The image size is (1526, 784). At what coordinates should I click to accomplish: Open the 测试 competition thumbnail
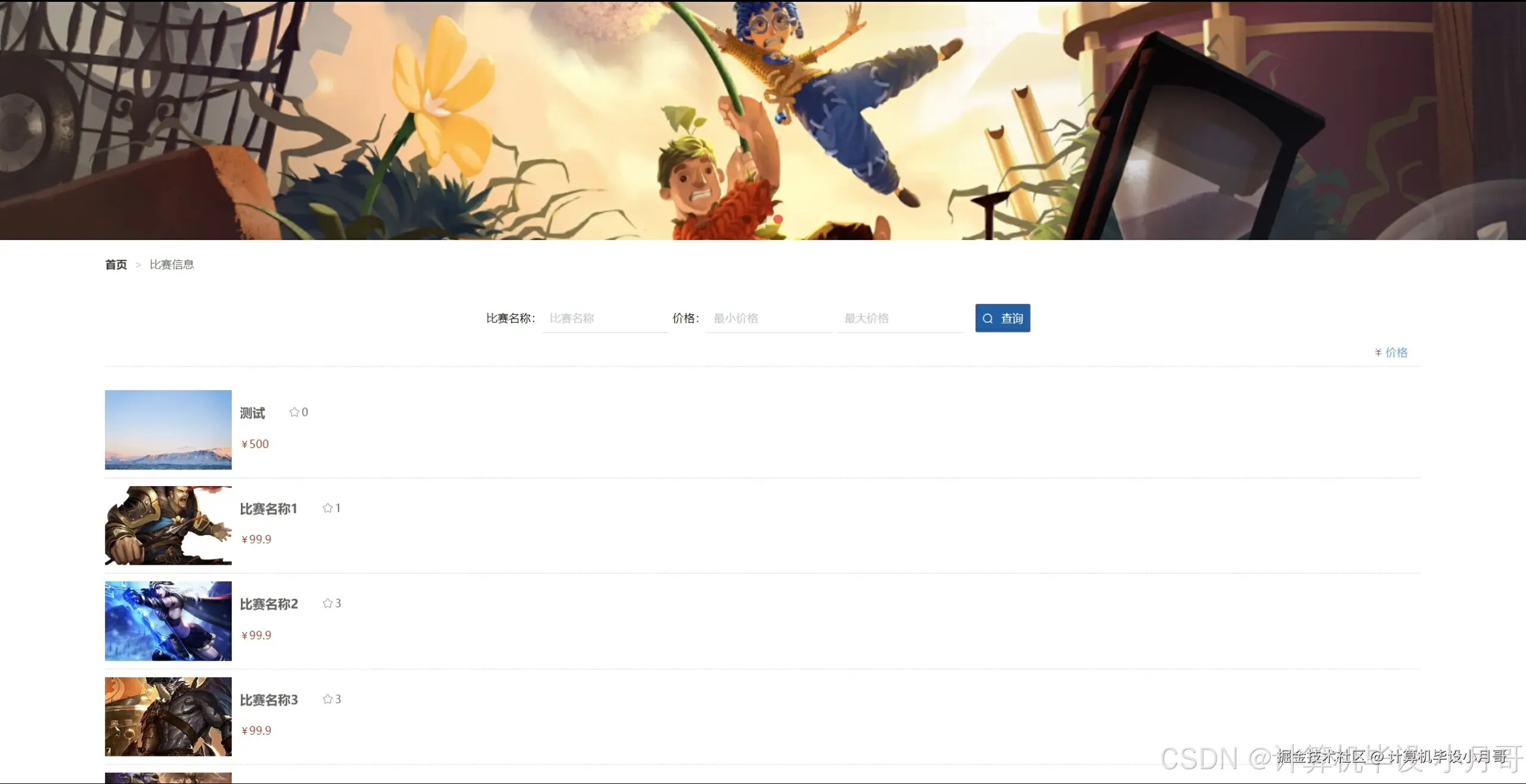click(168, 430)
